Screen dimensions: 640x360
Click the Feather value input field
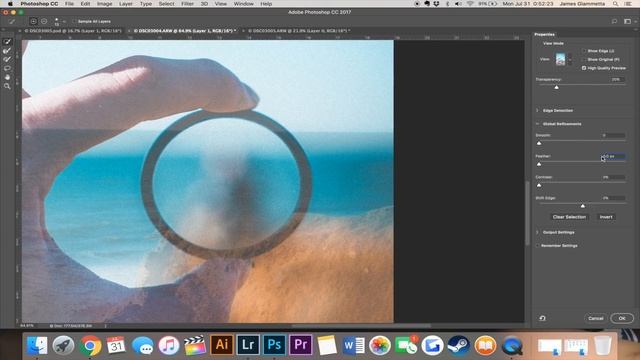[x=613, y=156]
